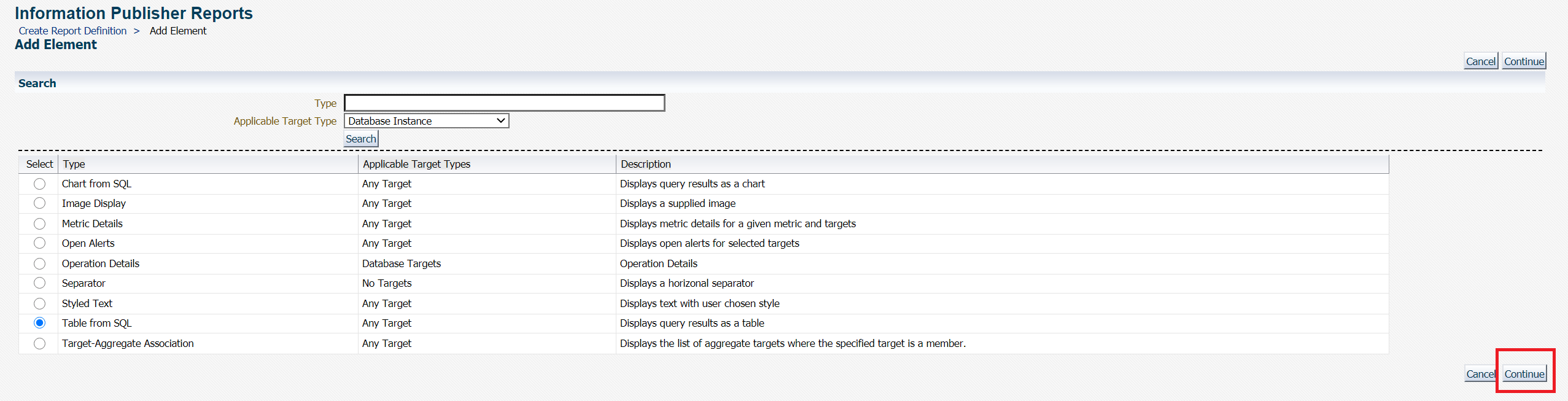Click the bottom Cancel button
Screen dimensions: 1568x401
[x=1480, y=374]
